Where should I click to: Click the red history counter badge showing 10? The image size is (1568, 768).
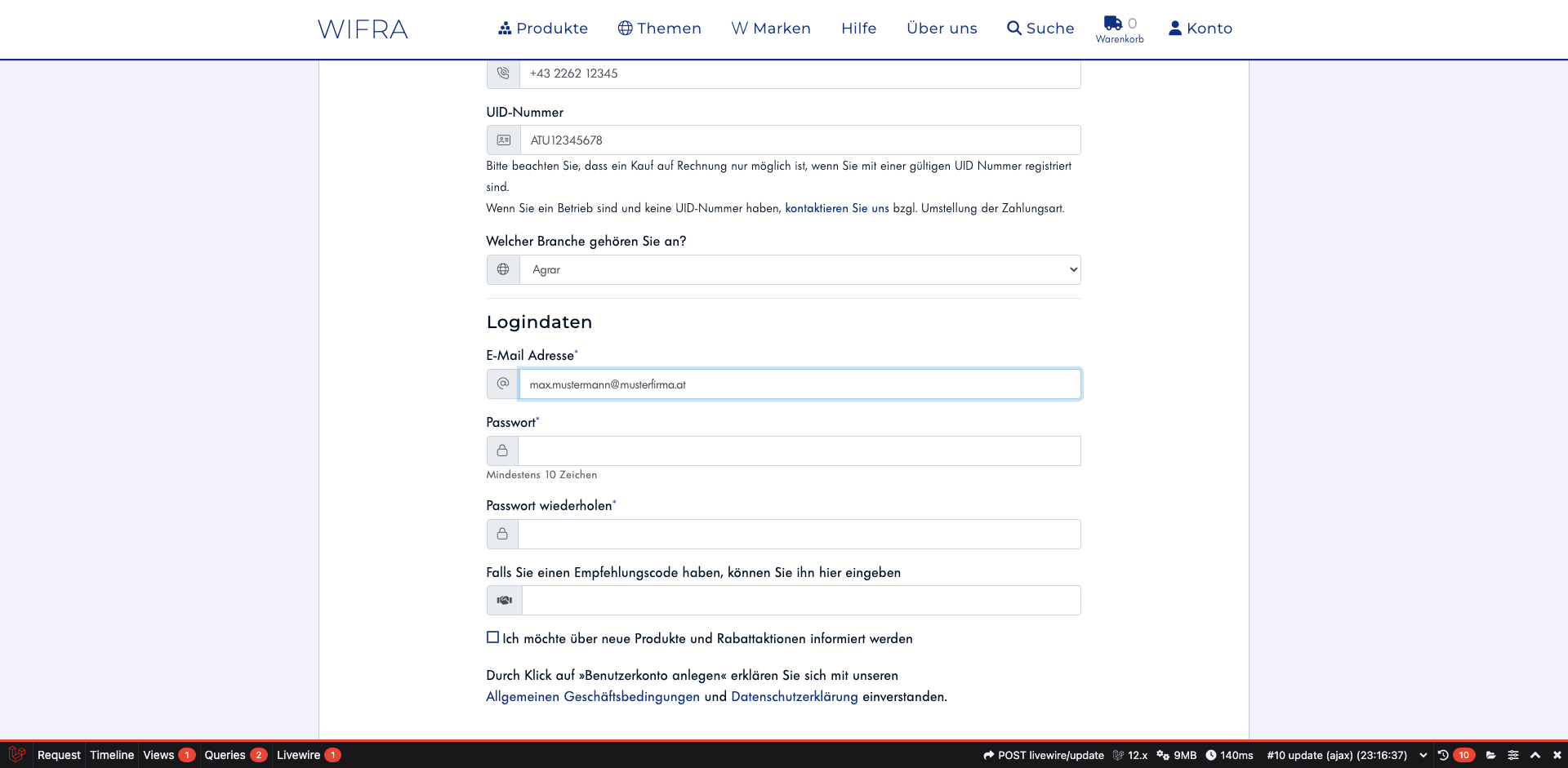click(x=1463, y=755)
